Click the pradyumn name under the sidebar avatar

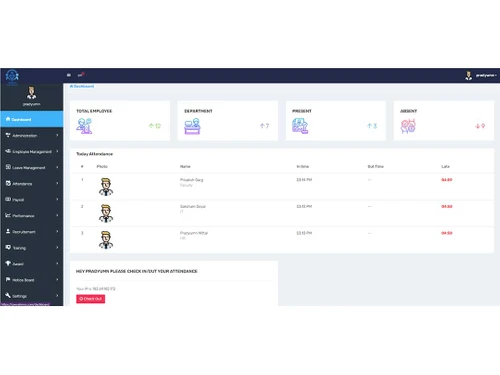pos(32,104)
